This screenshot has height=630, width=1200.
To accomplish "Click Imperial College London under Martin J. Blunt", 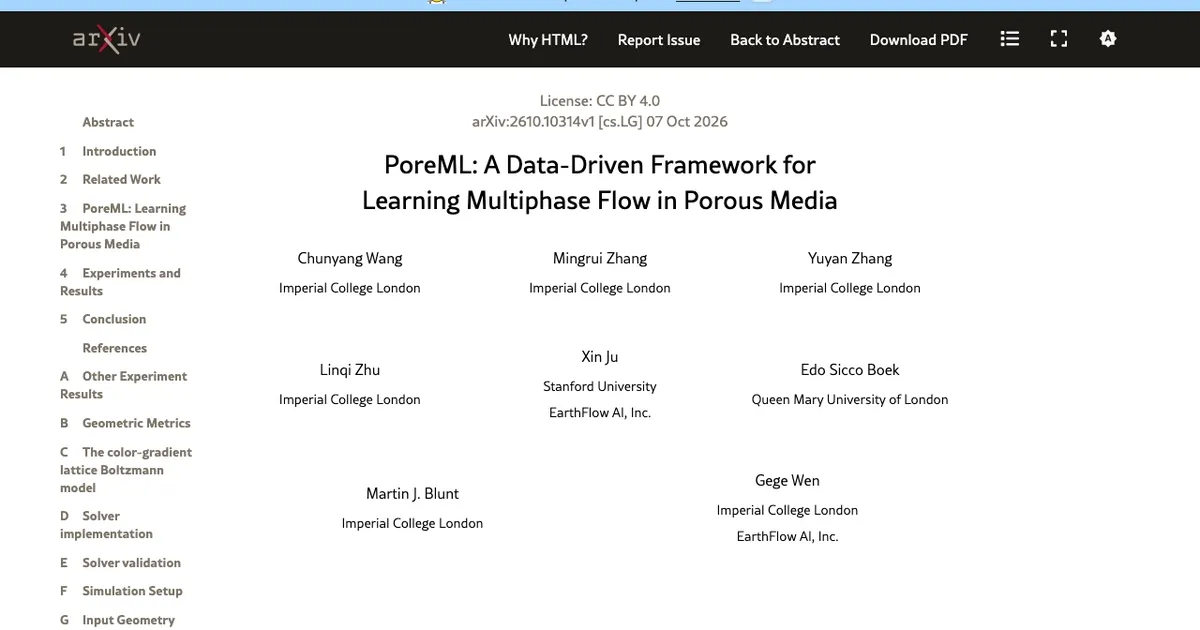I will [412, 523].
